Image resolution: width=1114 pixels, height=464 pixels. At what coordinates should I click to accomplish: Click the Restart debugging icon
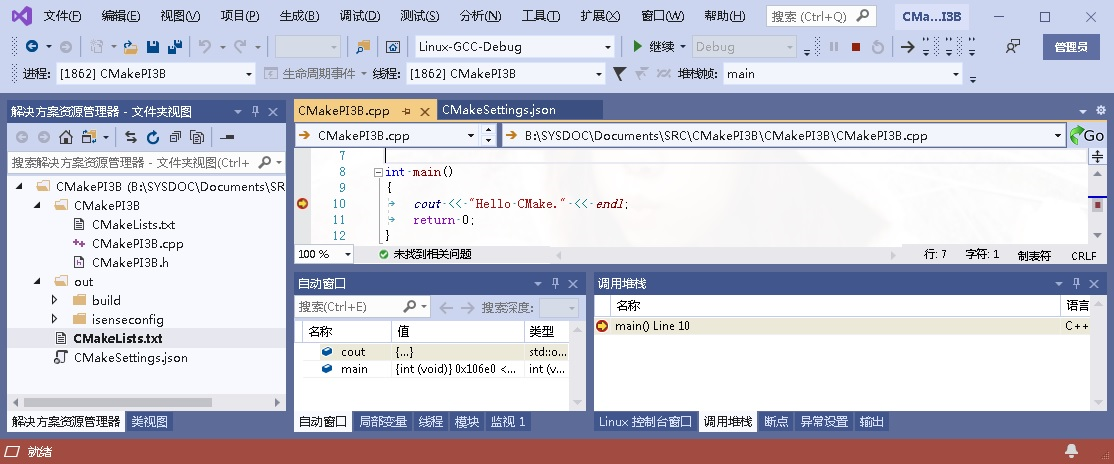[877, 47]
